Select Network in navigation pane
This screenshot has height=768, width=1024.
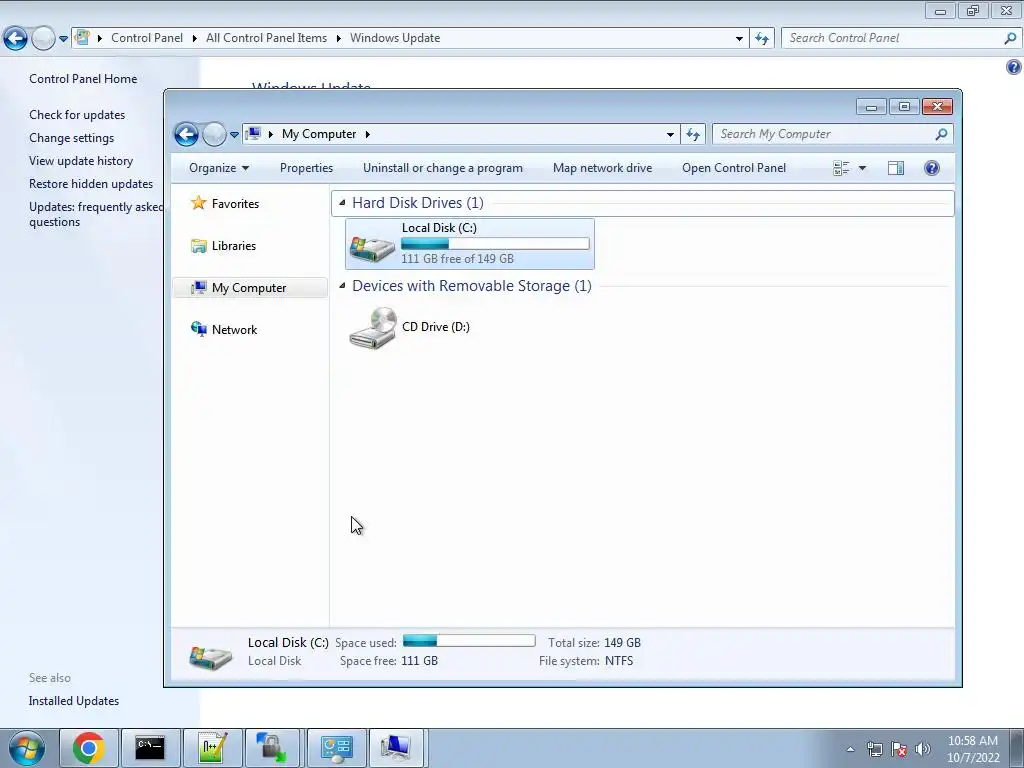[234, 330]
